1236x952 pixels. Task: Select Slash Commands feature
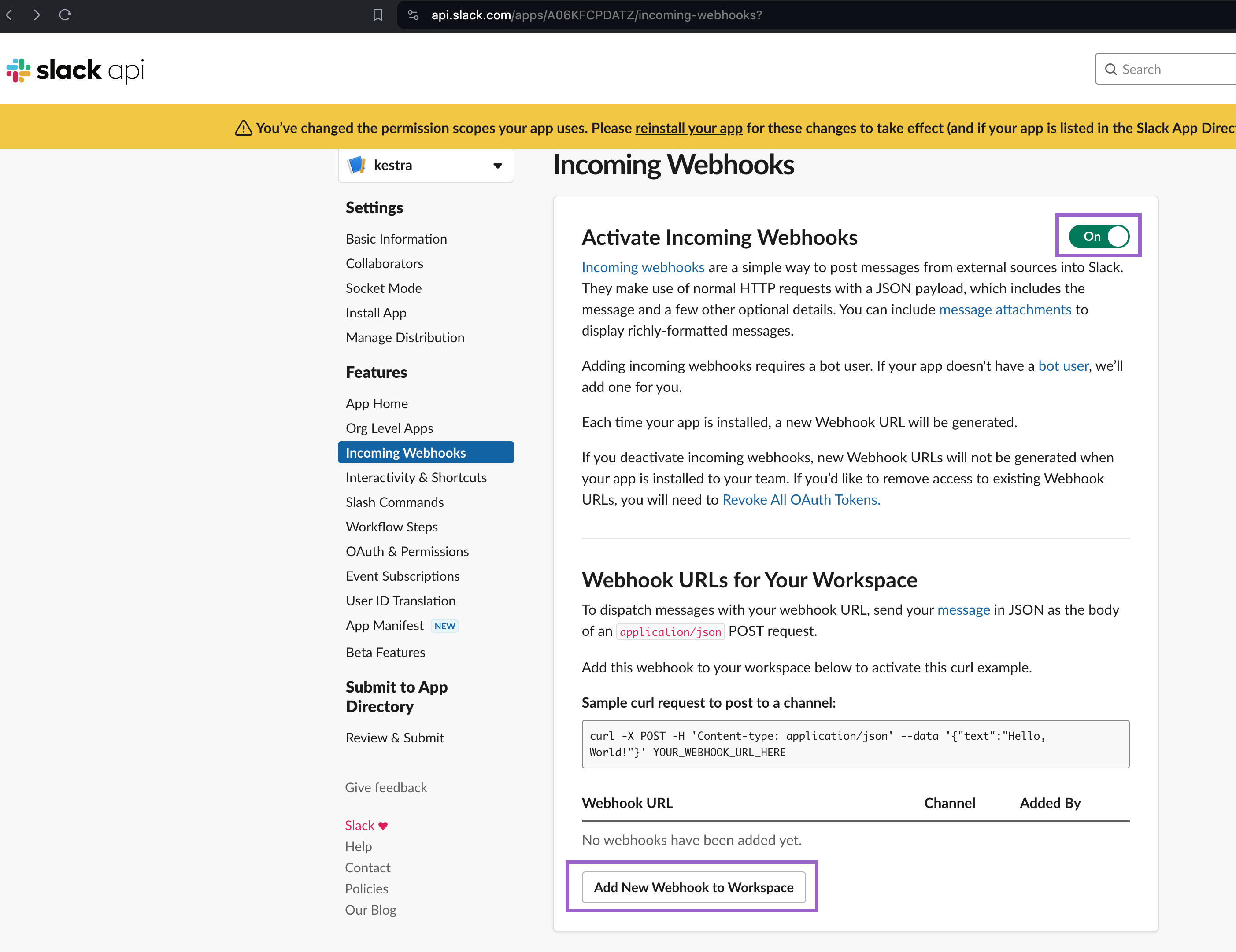(x=395, y=502)
